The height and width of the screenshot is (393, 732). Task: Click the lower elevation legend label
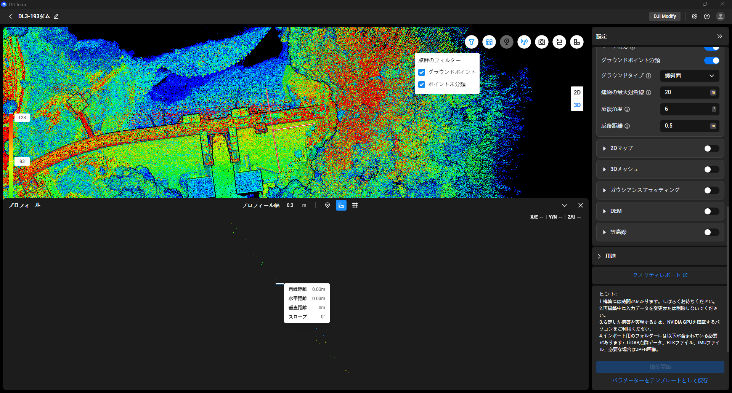coord(22,161)
